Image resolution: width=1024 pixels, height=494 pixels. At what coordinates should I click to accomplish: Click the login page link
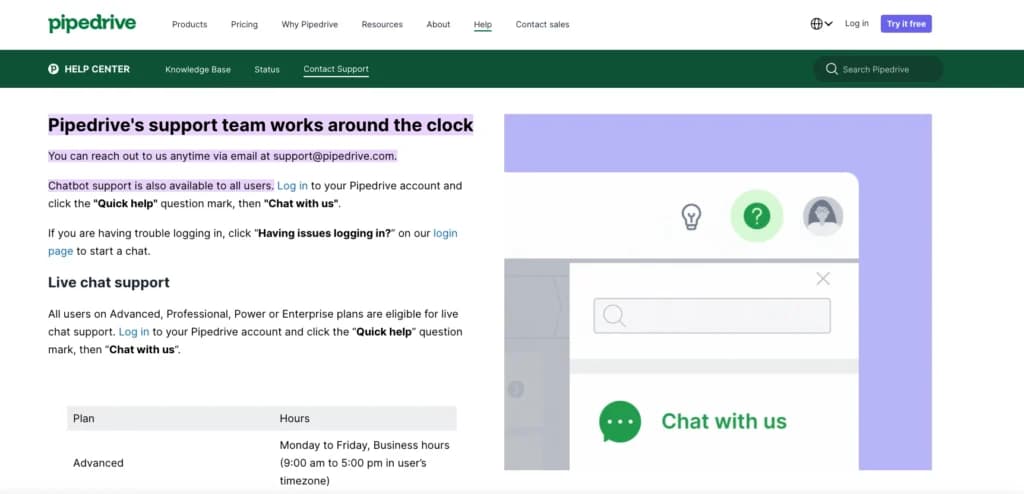[253, 242]
